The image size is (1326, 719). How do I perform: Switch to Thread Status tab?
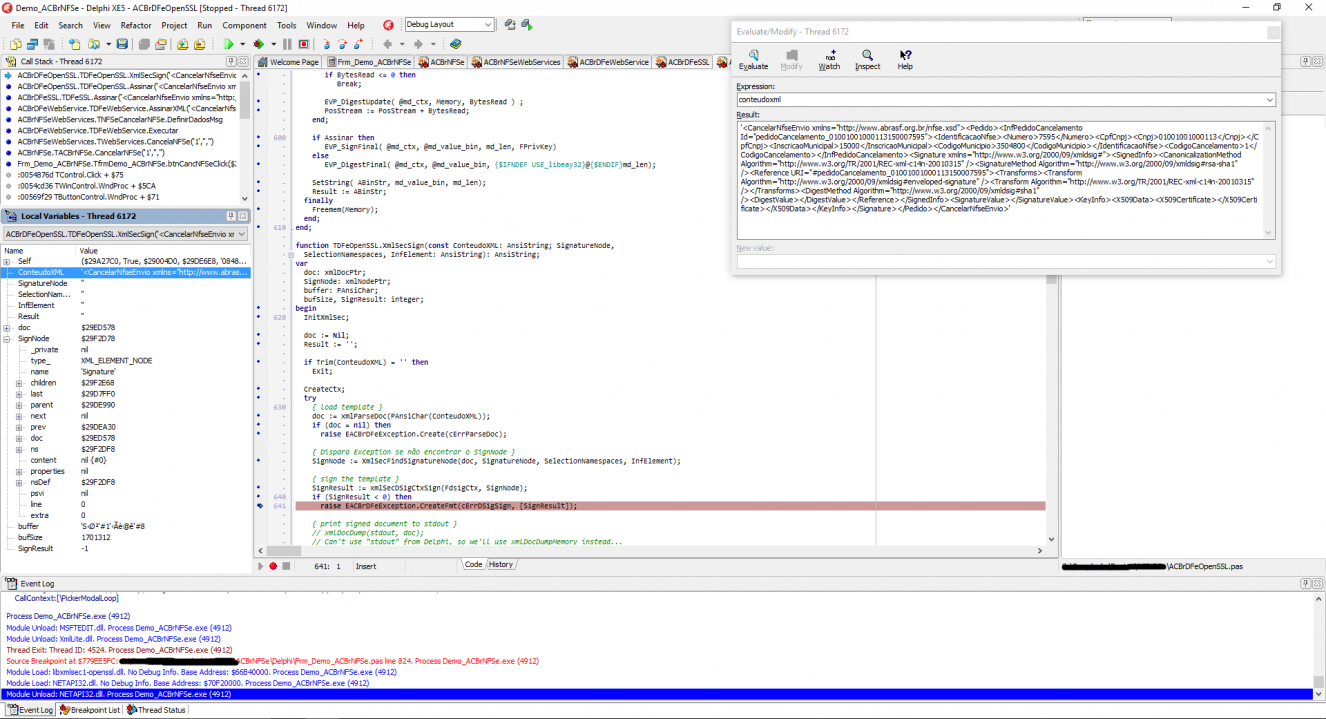pyautogui.click(x=156, y=710)
